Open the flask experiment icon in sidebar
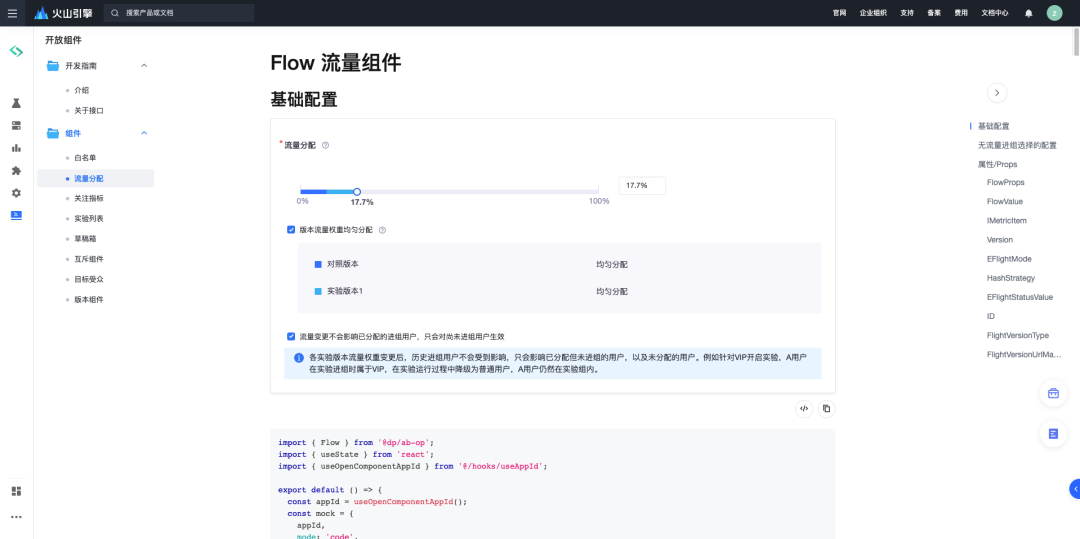 16,103
